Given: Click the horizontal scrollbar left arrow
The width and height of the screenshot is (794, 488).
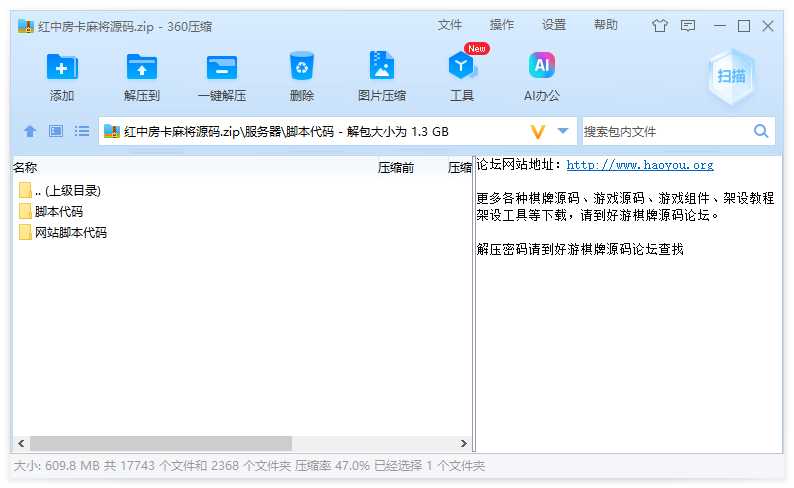Looking at the screenshot, I should [x=21, y=443].
